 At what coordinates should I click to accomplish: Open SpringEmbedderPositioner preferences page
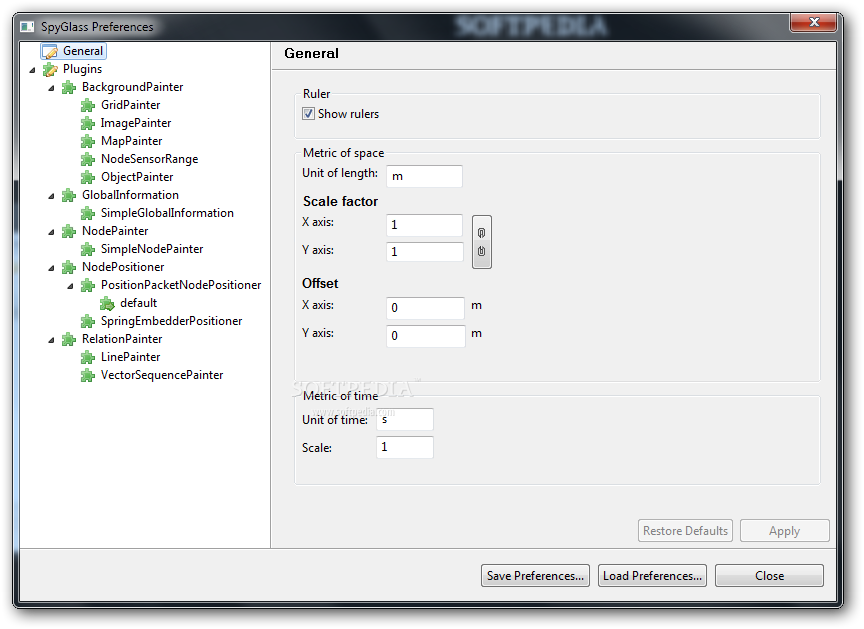[171, 321]
